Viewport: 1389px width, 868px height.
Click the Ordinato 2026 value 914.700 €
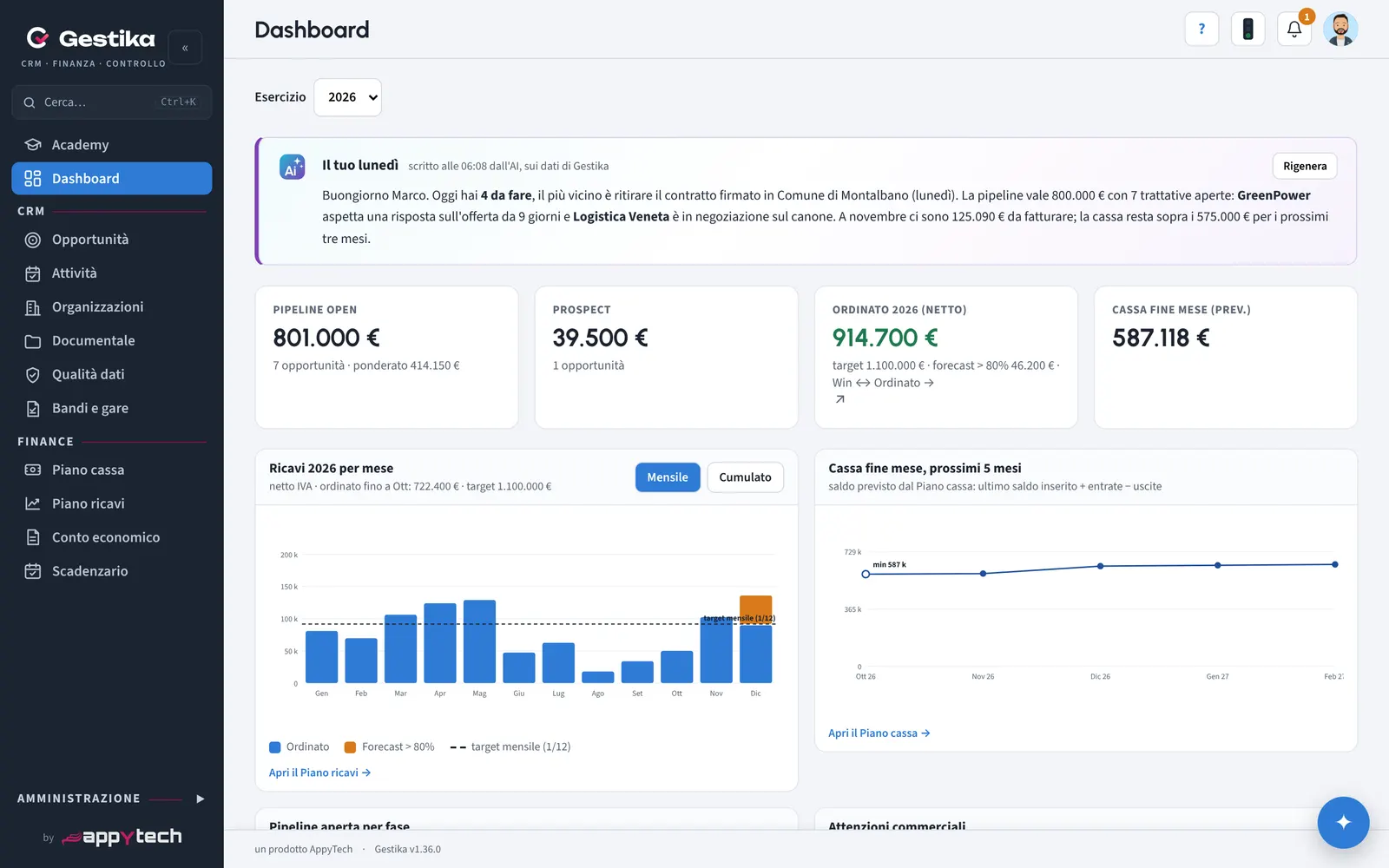(x=885, y=338)
